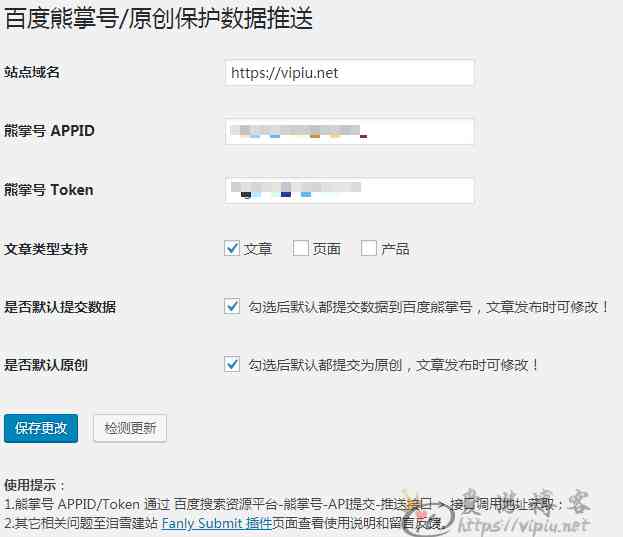Click the 站点域名 field label
The image size is (623, 537).
[x=32, y=72]
